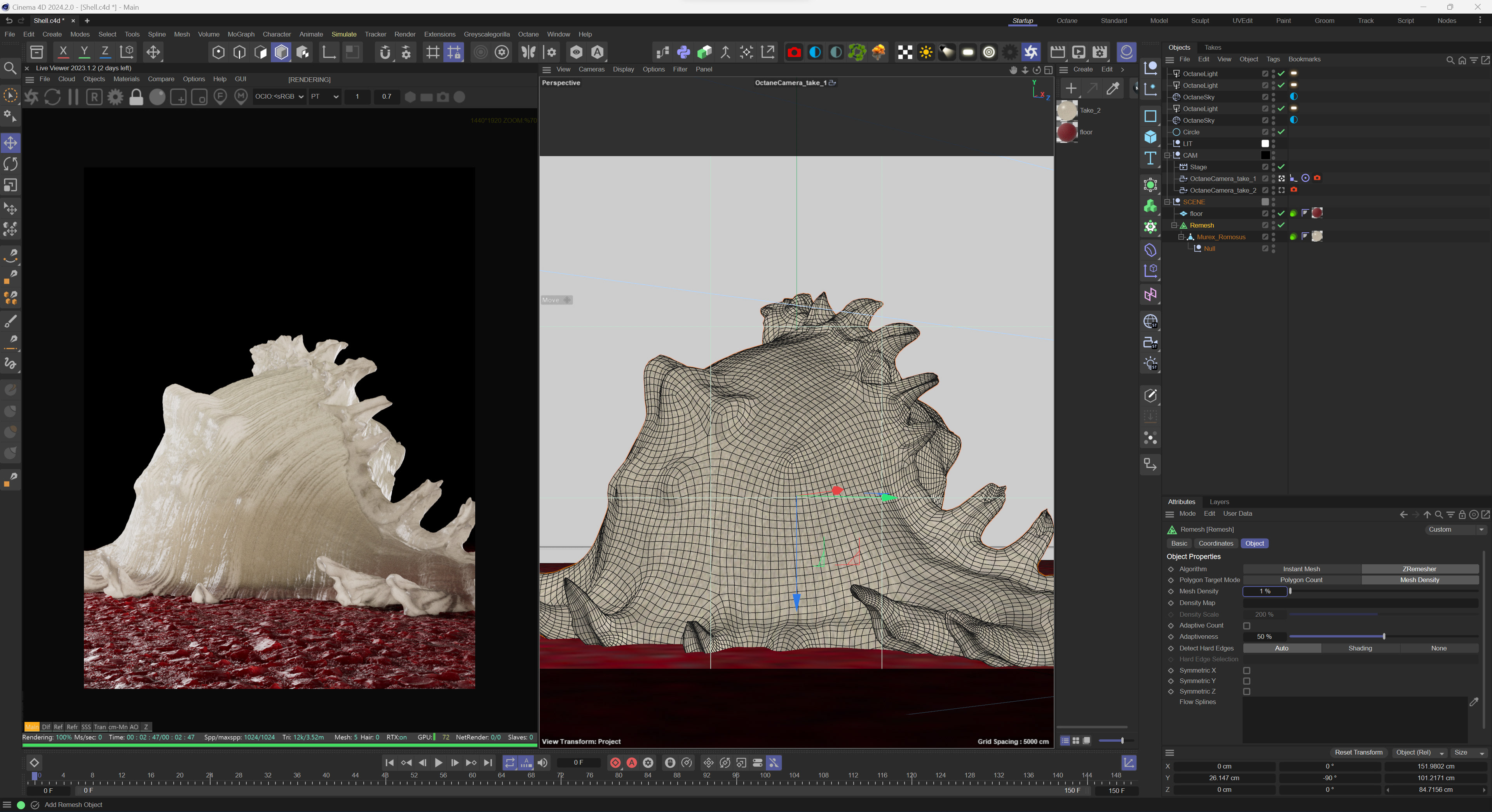Screen dimensions: 1492x812
Task: Click record active objects keyframe button
Action: (615, 763)
